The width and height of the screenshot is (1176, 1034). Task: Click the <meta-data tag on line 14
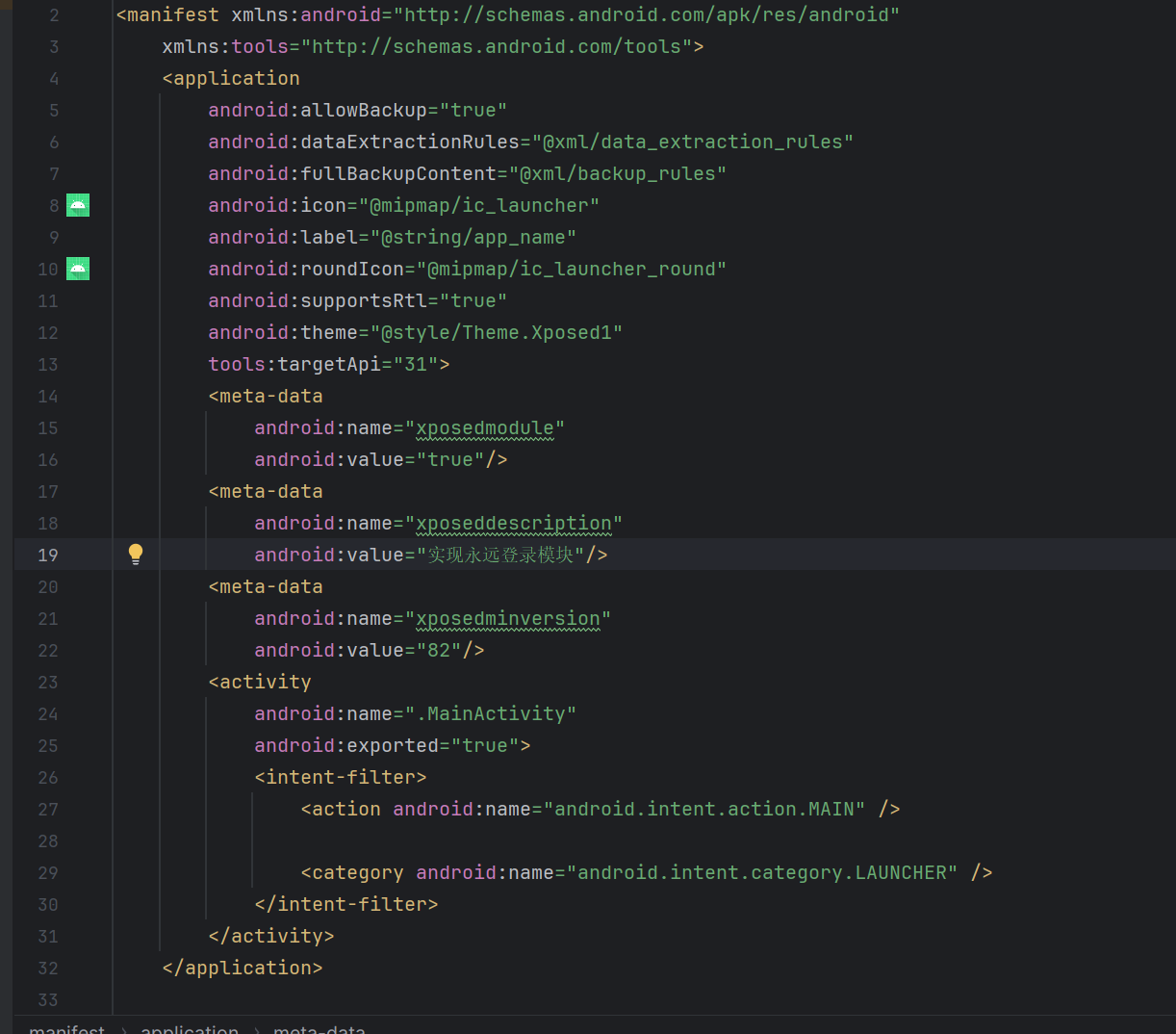(x=266, y=397)
